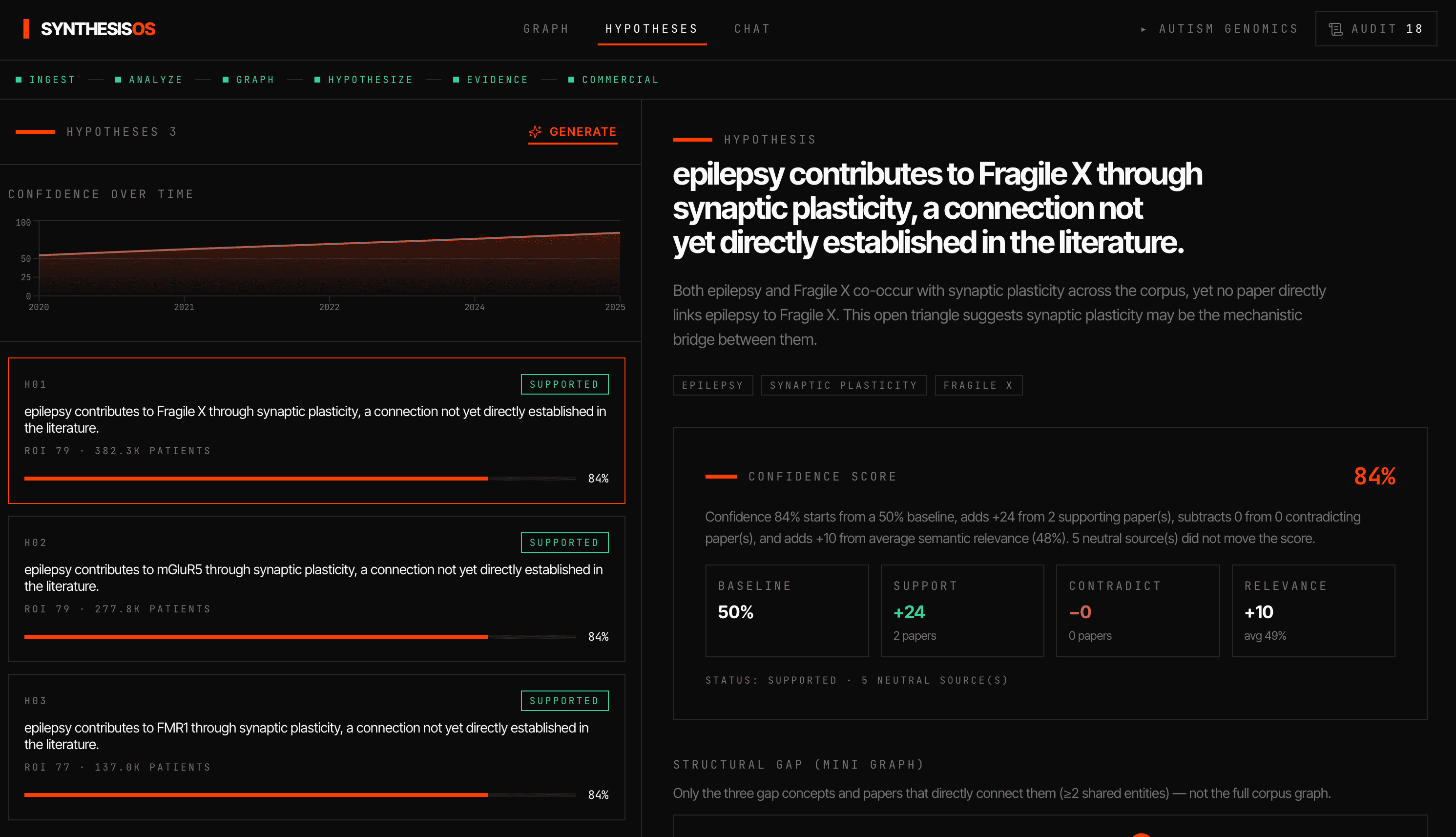Click the main hypothesis title heading
The image size is (1456, 837).
click(x=937, y=208)
